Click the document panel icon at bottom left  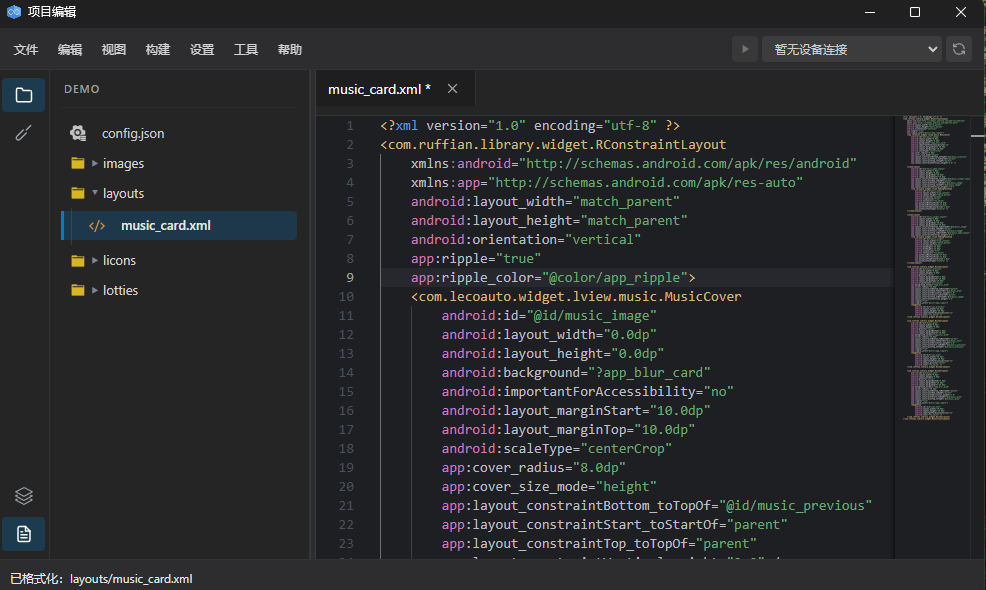(x=24, y=534)
